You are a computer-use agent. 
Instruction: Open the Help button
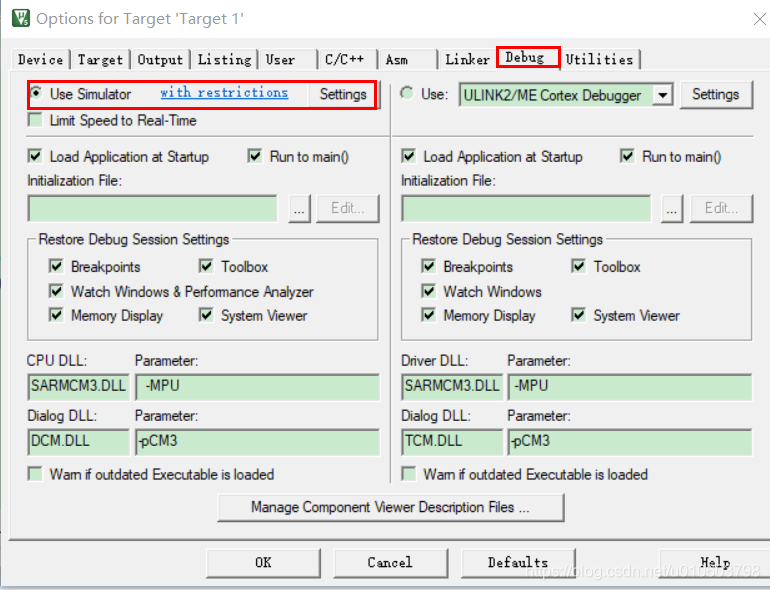pos(715,563)
